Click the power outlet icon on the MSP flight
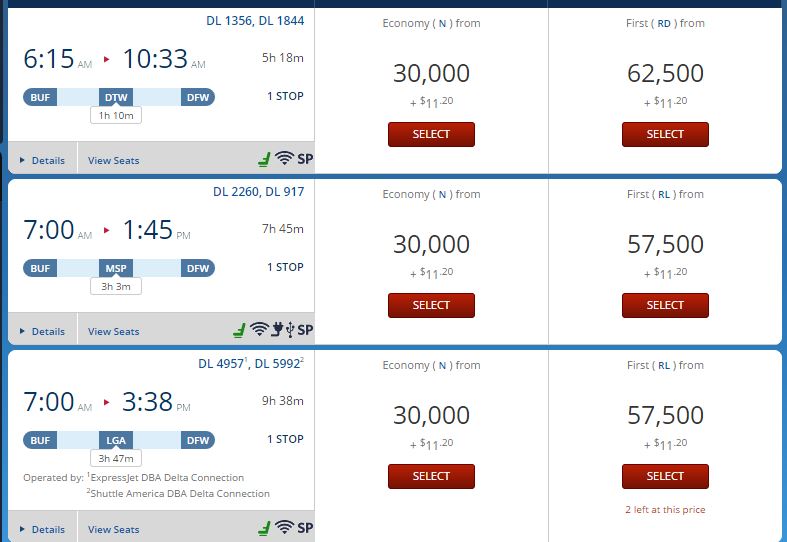787x542 pixels. point(277,329)
